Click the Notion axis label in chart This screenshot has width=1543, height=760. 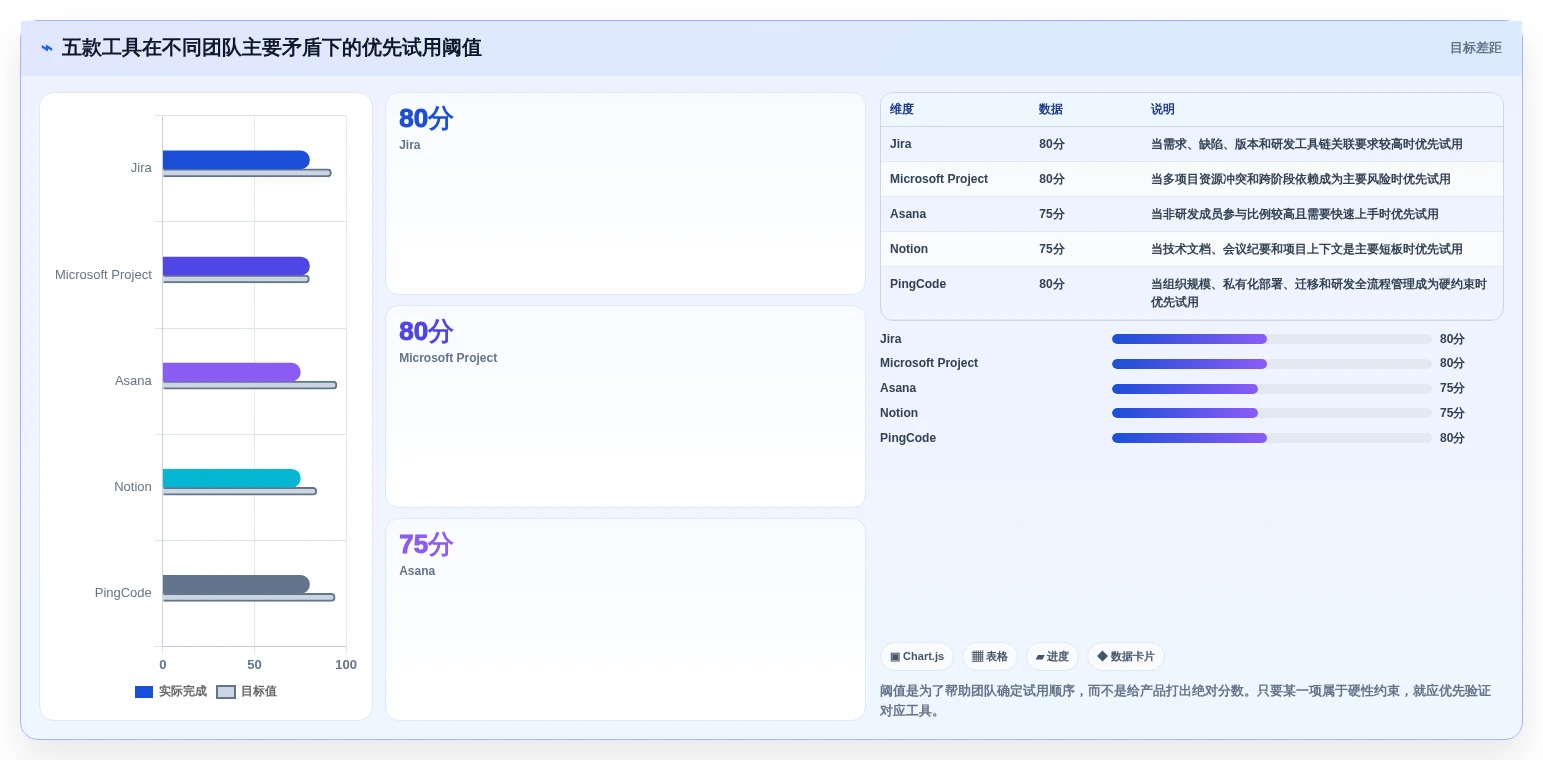[x=133, y=487]
